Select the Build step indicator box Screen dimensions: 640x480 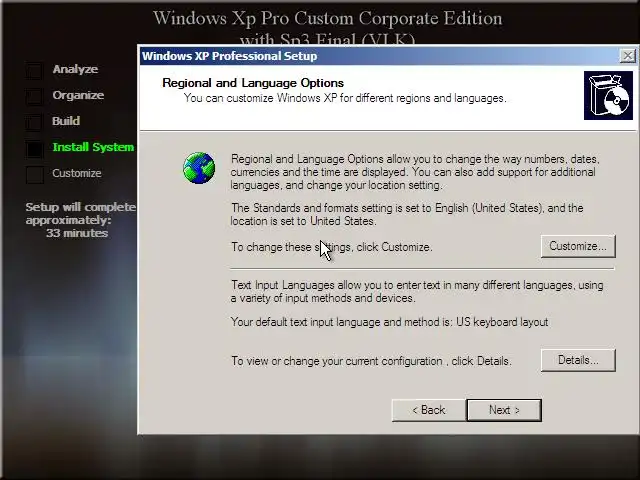tap(34, 122)
